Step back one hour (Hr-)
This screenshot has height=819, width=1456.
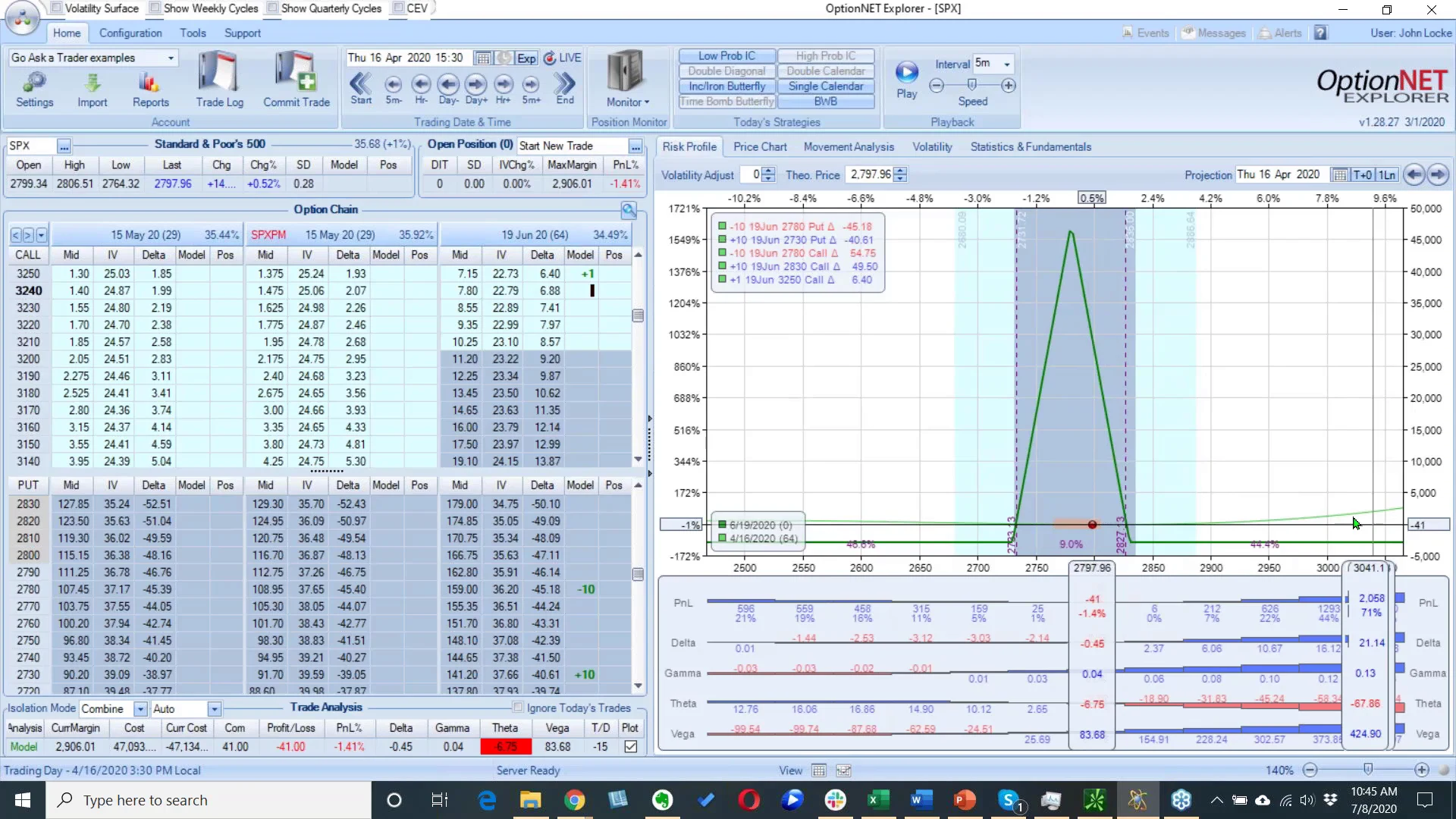(421, 88)
